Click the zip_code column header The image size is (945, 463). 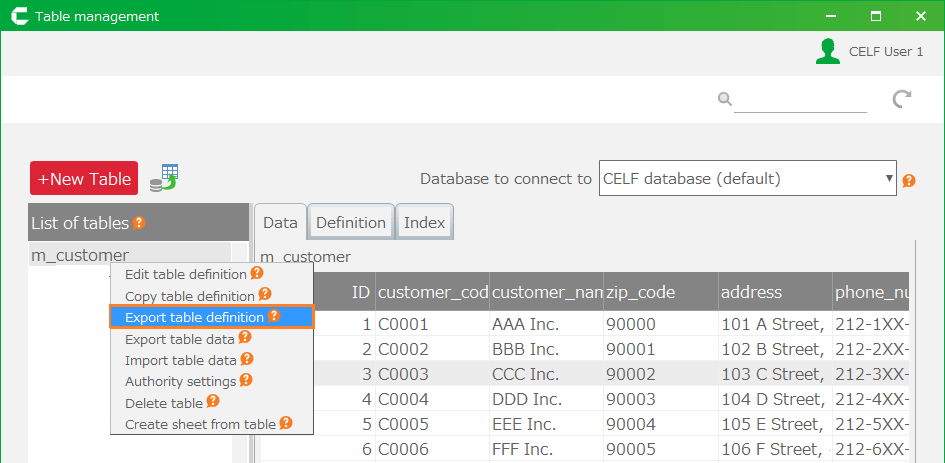[x=640, y=292]
